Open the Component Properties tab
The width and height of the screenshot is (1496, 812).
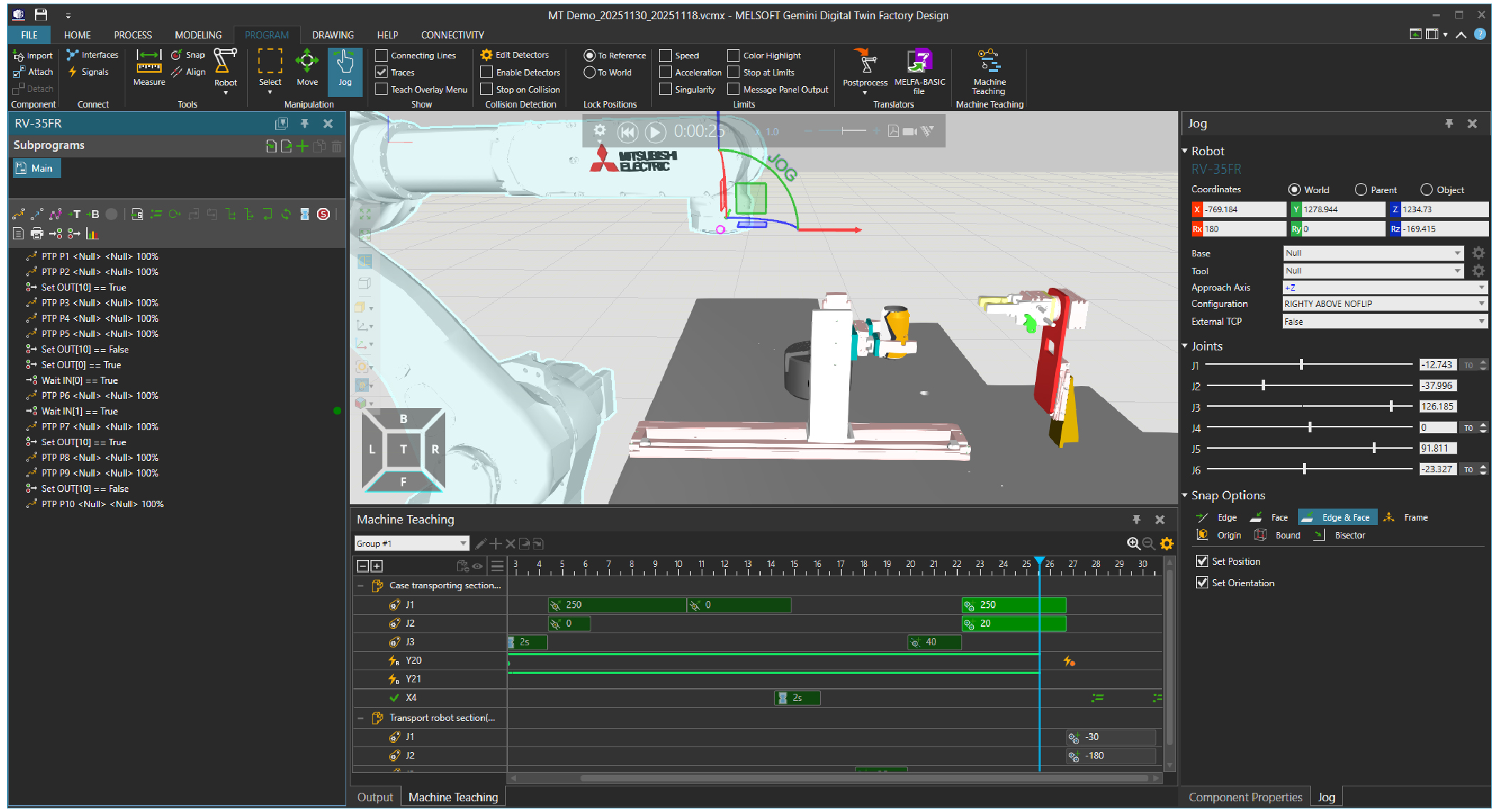pyautogui.click(x=1245, y=797)
